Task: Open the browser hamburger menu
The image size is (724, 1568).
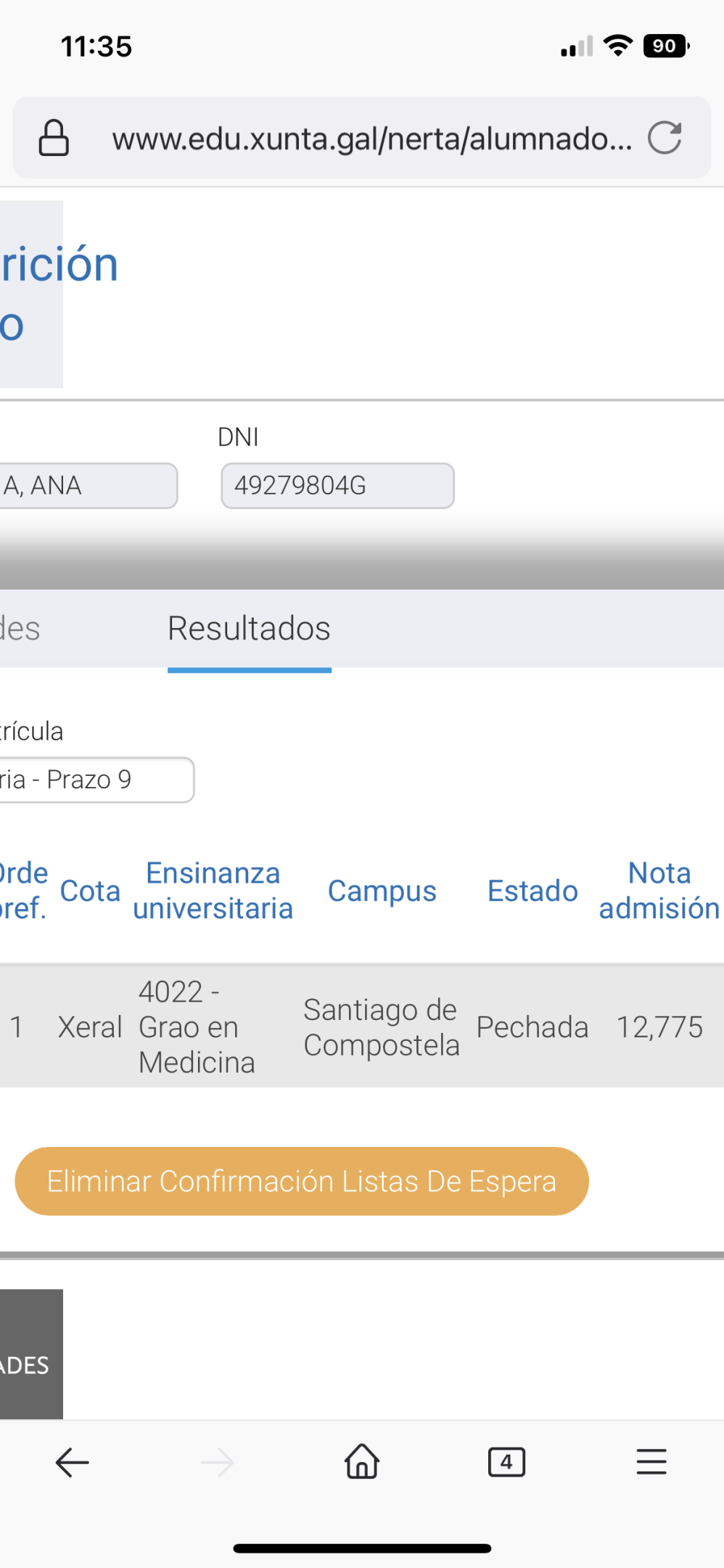Action: [651, 1461]
